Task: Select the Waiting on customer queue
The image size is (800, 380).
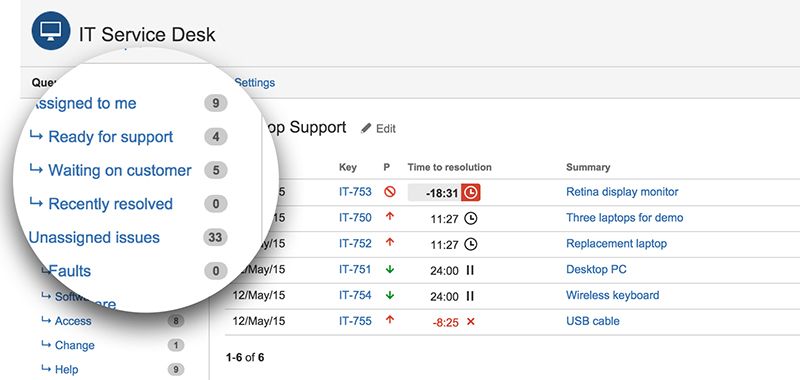Action: click(120, 170)
